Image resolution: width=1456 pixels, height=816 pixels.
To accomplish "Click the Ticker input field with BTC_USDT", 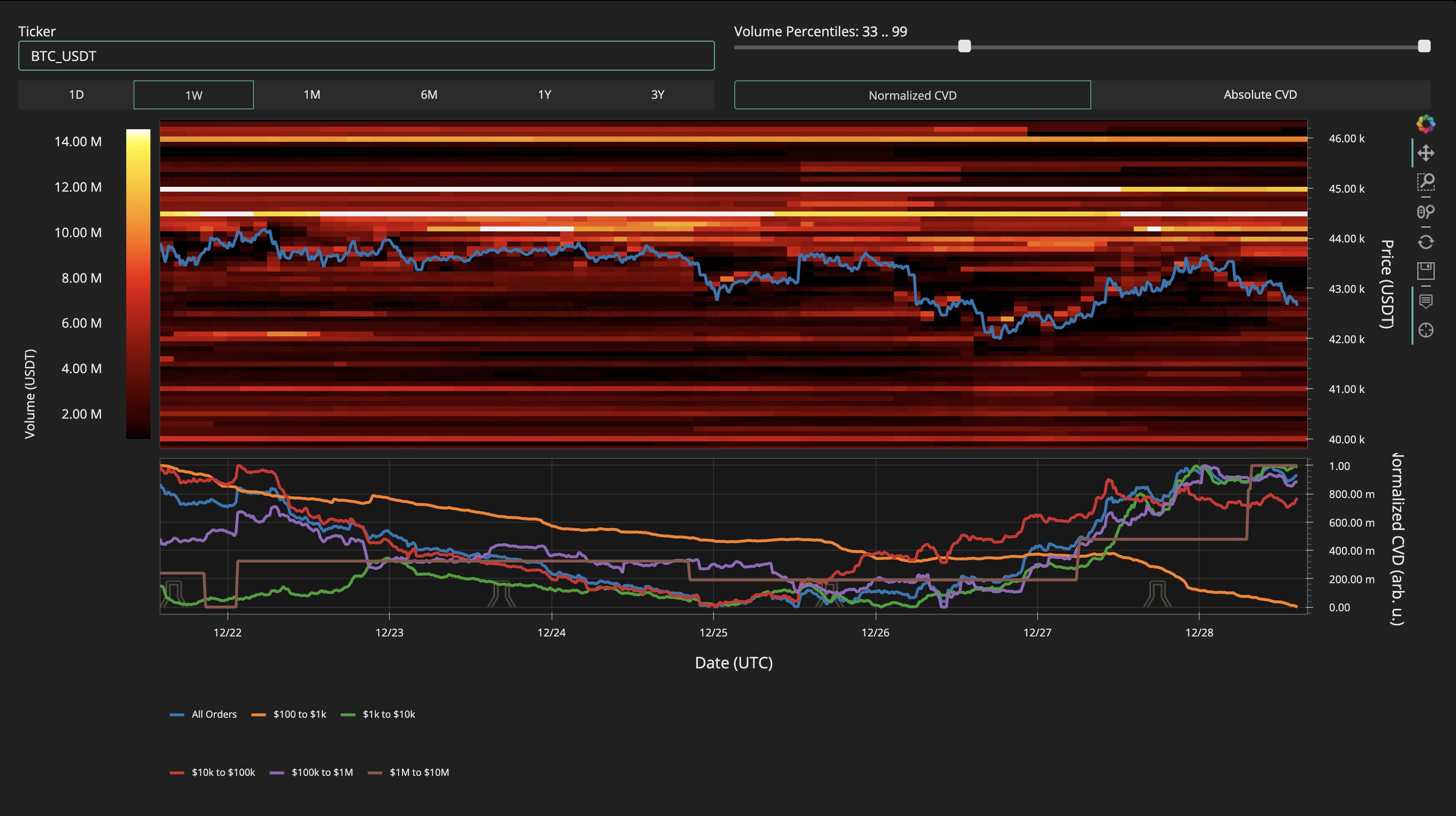I will pyautogui.click(x=366, y=56).
